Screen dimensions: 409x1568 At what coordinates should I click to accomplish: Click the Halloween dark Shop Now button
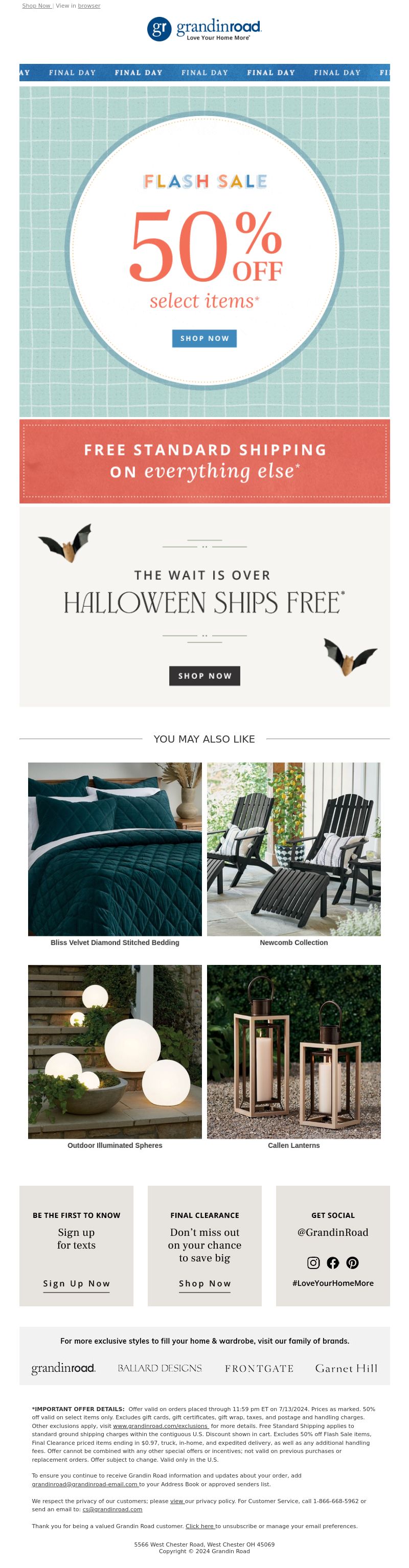pyautogui.click(x=204, y=676)
